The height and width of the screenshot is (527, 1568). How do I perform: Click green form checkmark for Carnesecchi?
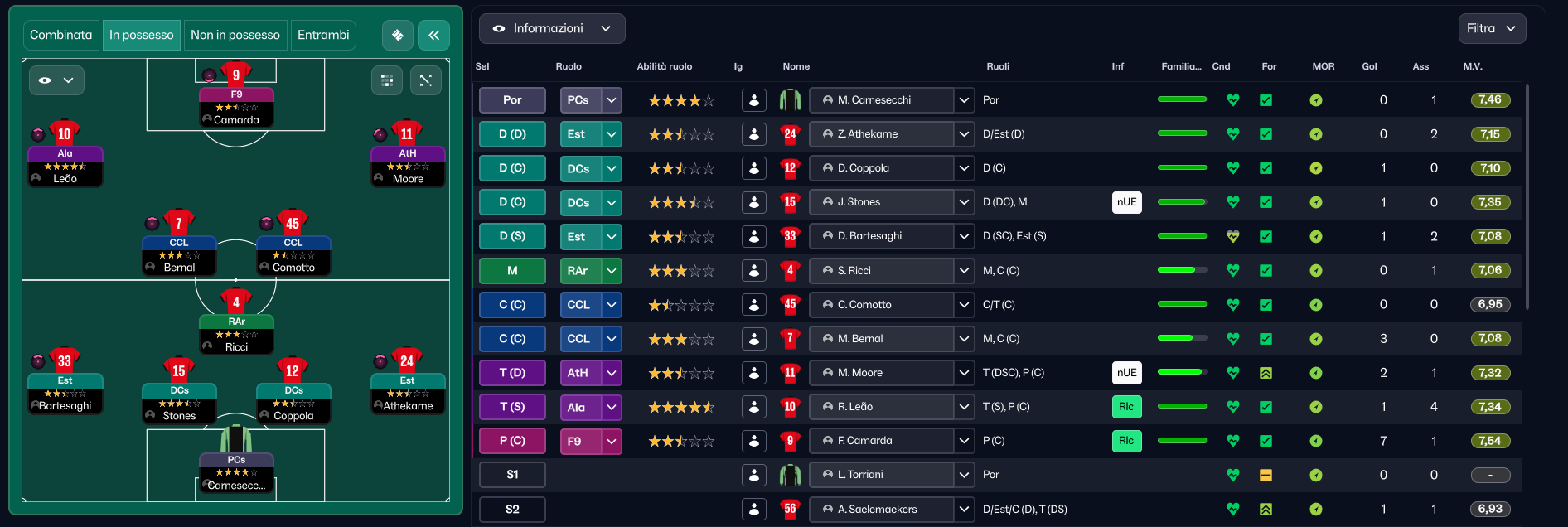tap(1266, 100)
